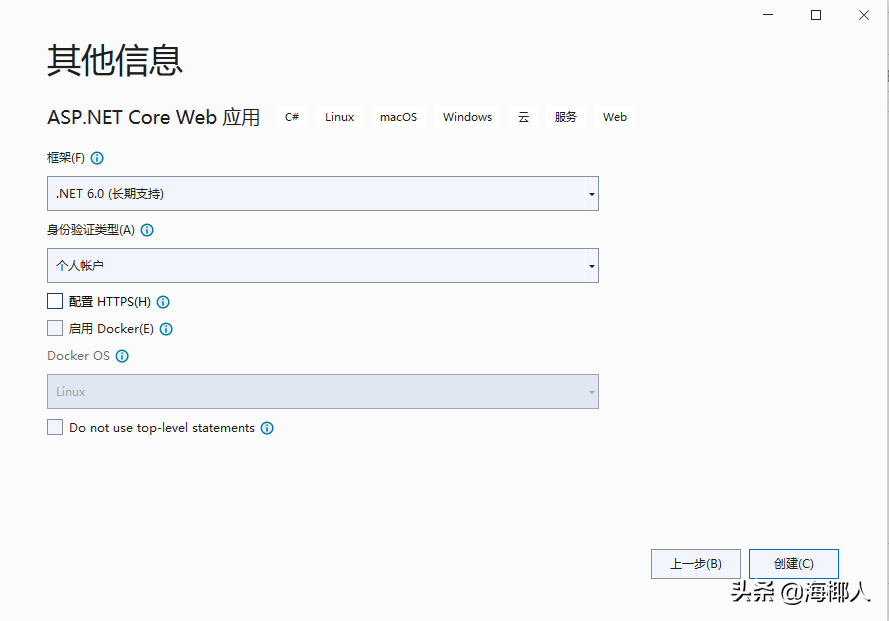Tick Do not use top-level statements checkbox
The height and width of the screenshot is (621, 889).
coord(55,427)
